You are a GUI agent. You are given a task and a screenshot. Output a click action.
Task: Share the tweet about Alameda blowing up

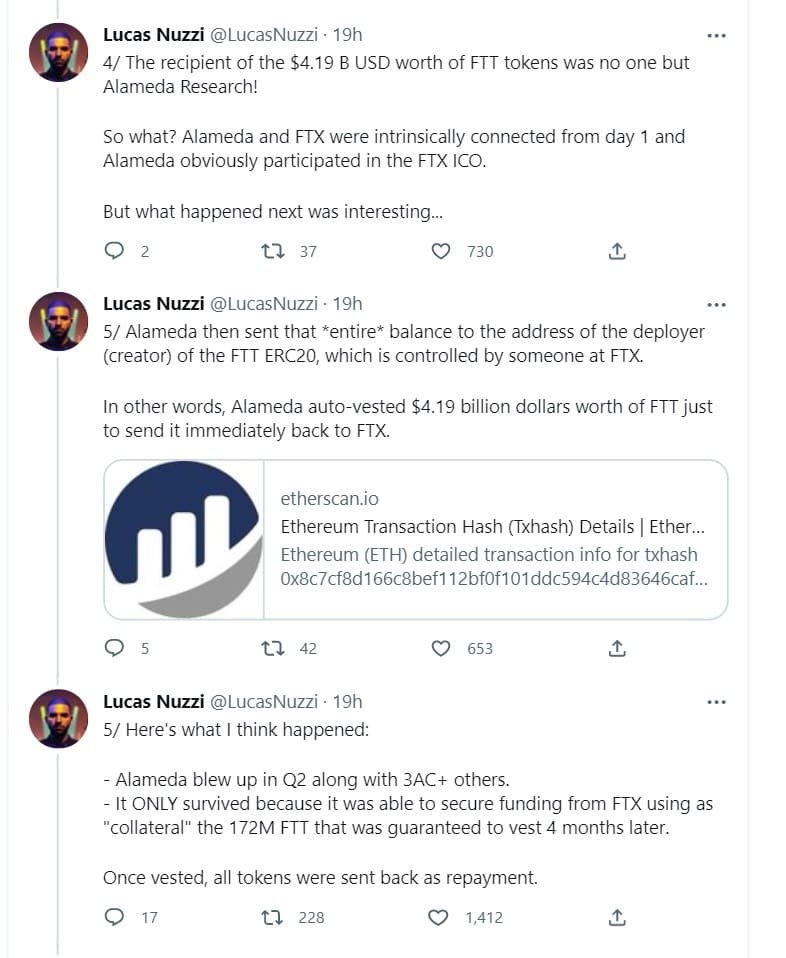617,917
